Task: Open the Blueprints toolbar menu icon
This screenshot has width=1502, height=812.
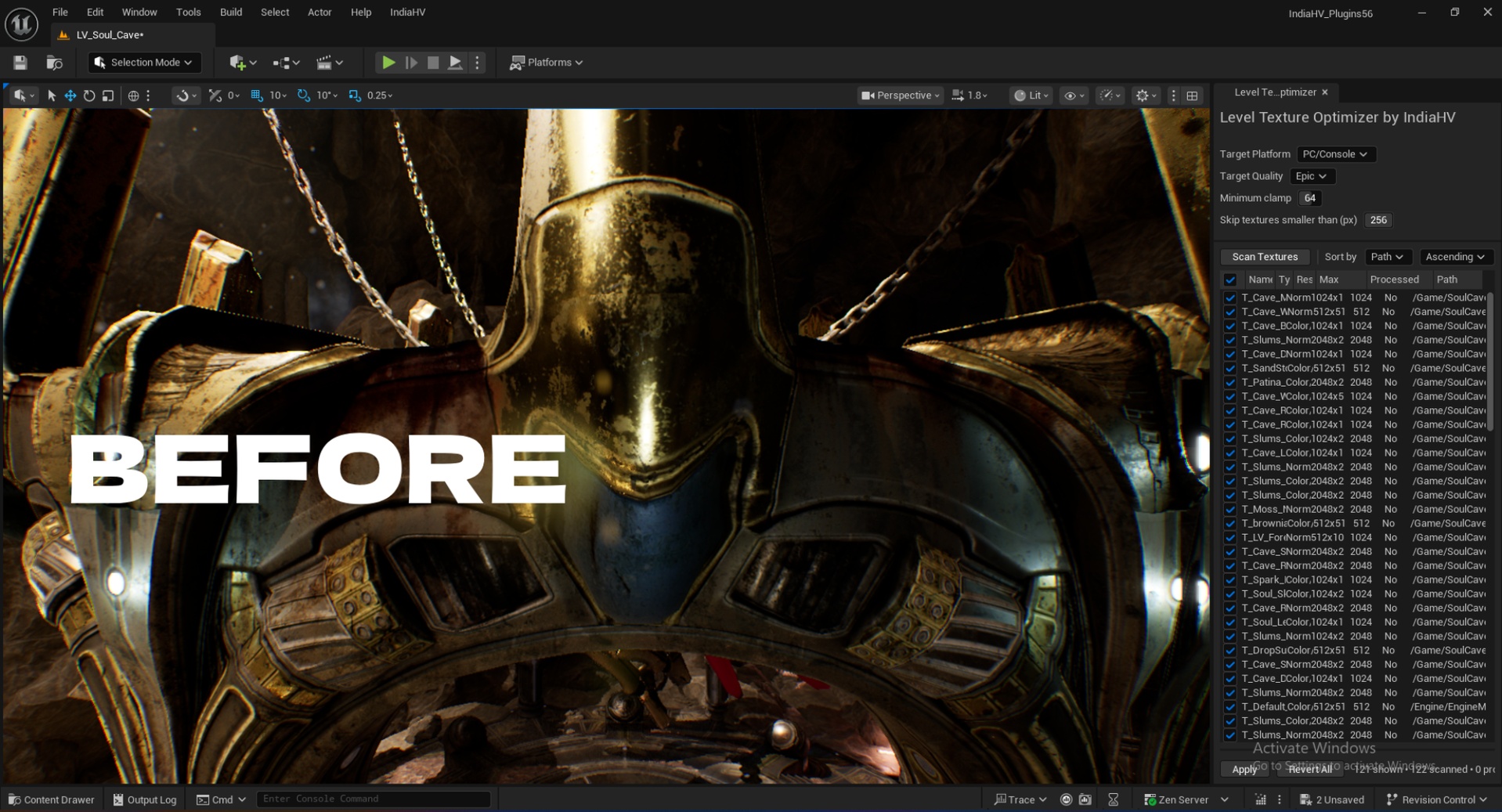Action: (x=286, y=63)
